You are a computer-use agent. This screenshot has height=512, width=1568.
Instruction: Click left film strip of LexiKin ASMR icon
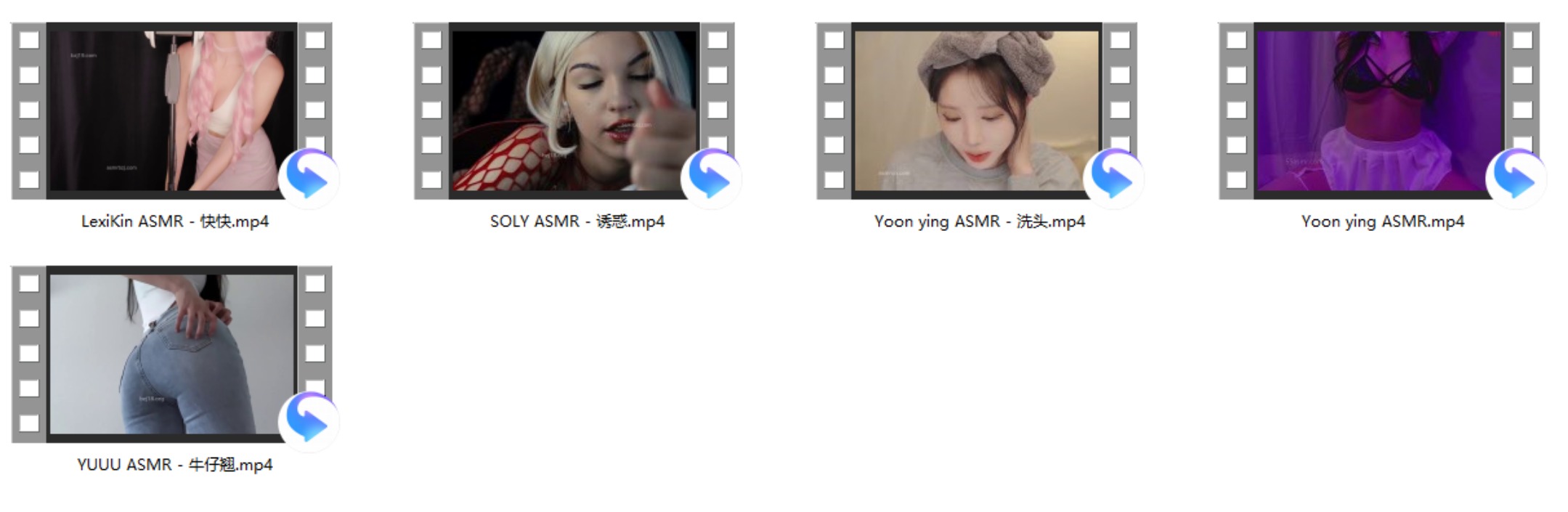(x=29, y=110)
